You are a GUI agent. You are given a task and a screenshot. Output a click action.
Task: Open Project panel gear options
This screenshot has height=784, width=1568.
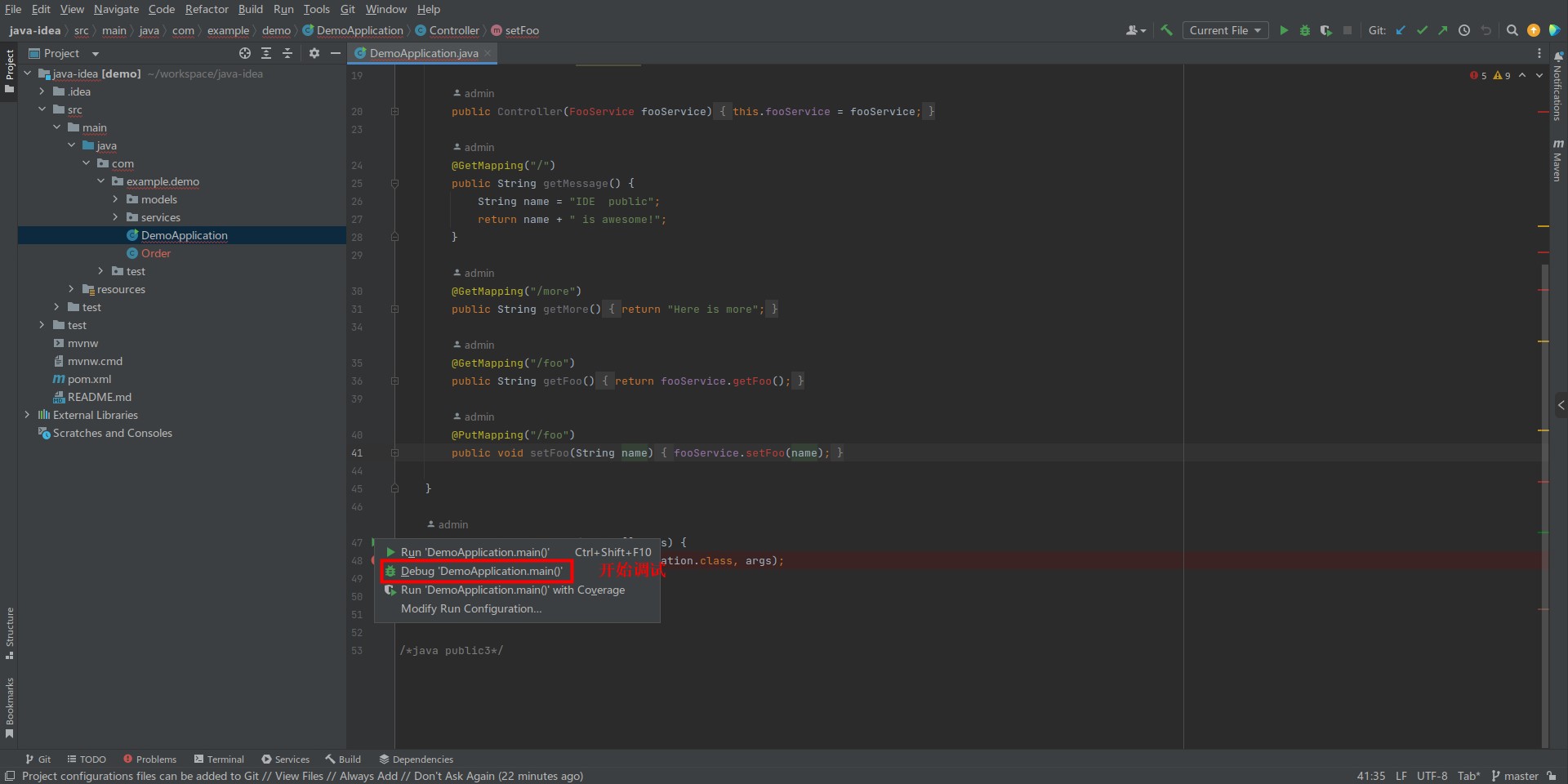pos(314,53)
